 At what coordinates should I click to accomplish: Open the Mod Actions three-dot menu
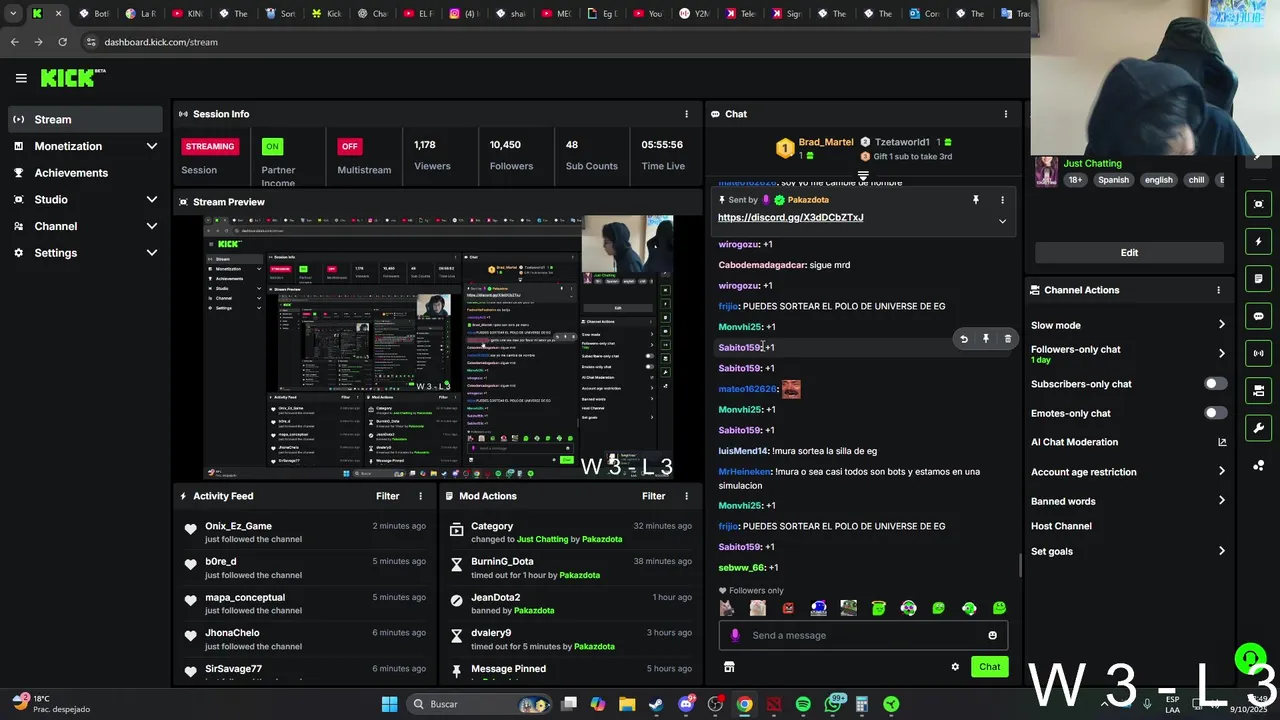[x=686, y=496]
